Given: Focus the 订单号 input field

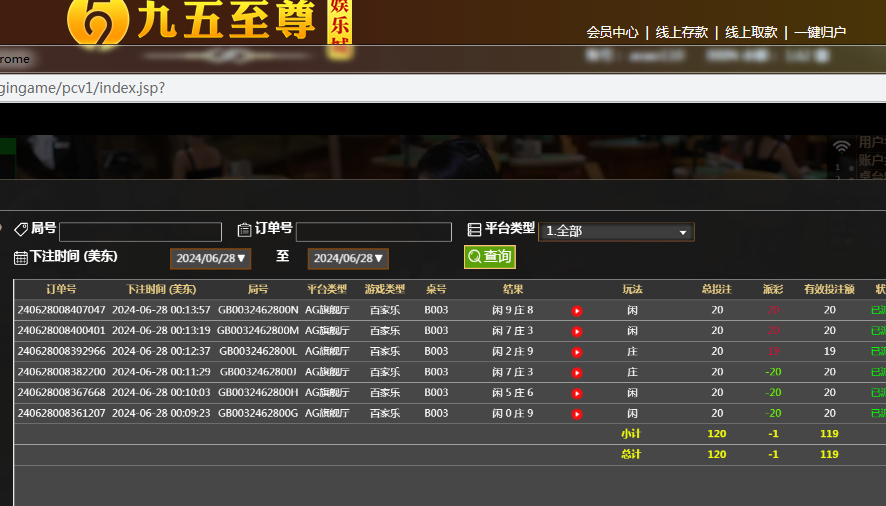Looking at the screenshot, I should [373, 232].
